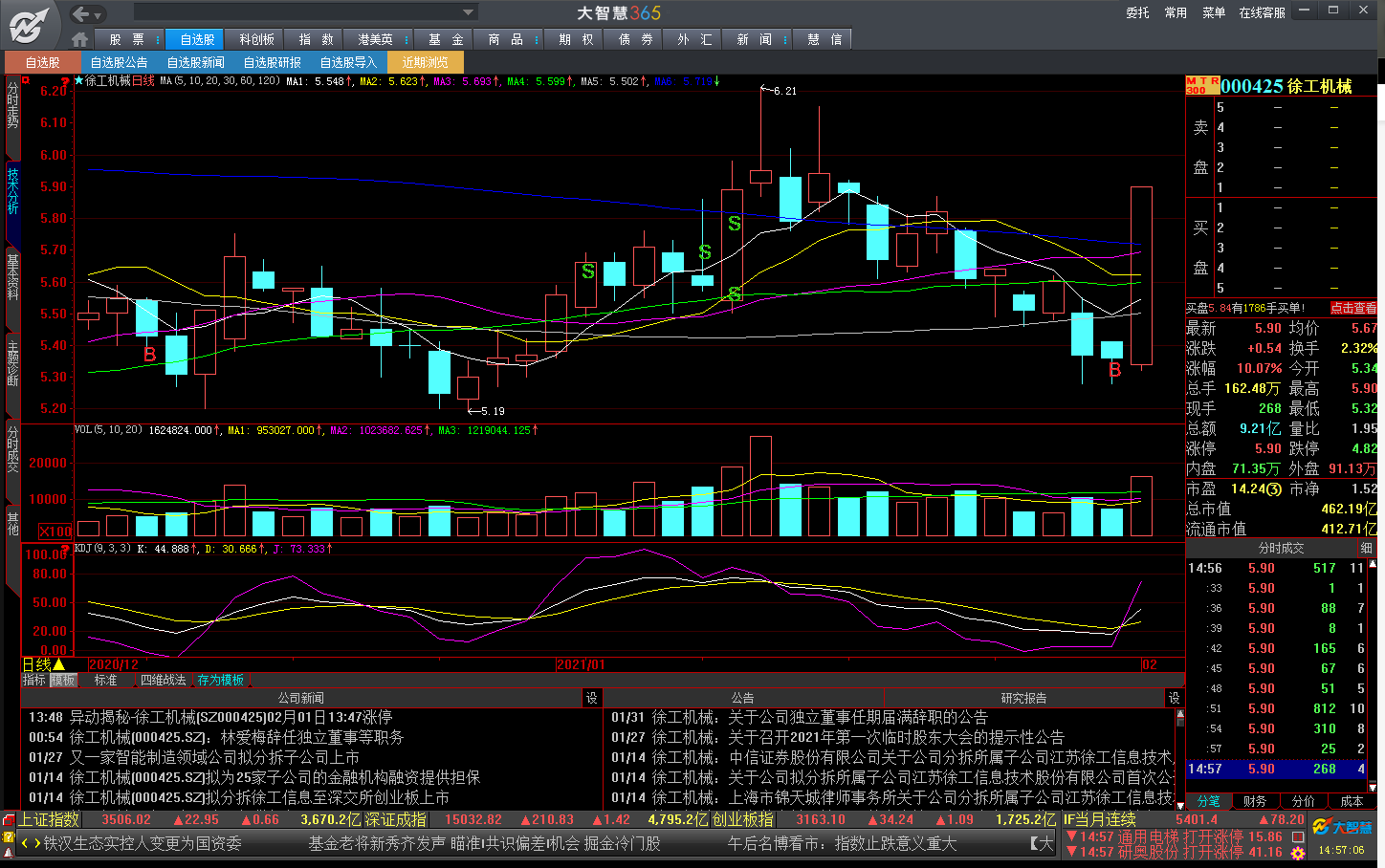Image resolution: width=1385 pixels, height=868 pixels.
Task: Click the 日线 period selector
Action: (44, 664)
